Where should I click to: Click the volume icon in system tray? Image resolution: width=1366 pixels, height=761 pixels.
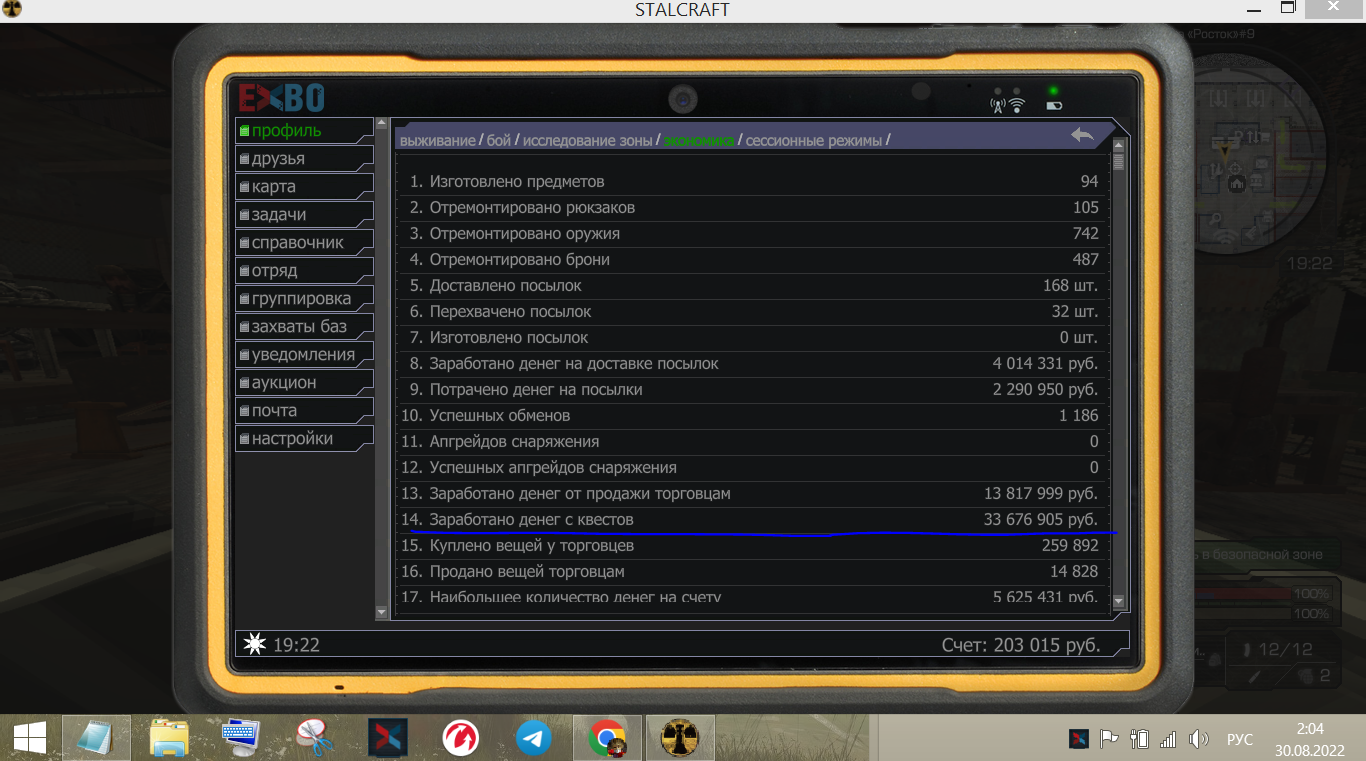click(1197, 739)
